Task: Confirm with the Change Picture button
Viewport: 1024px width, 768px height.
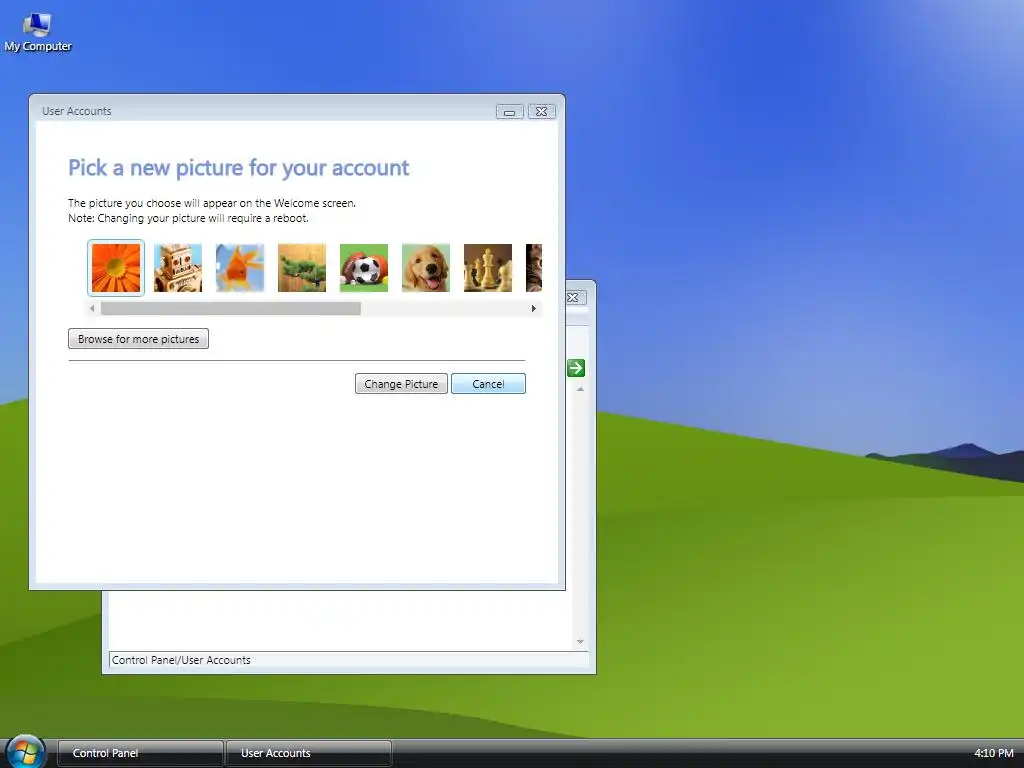Action: (401, 384)
